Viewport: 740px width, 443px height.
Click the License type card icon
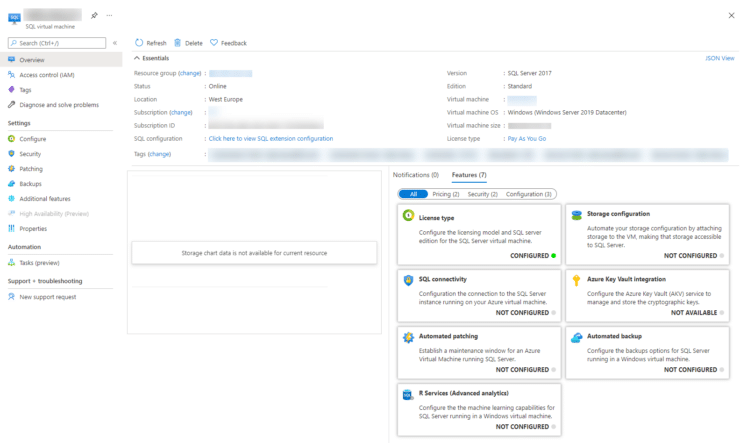click(x=408, y=216)
